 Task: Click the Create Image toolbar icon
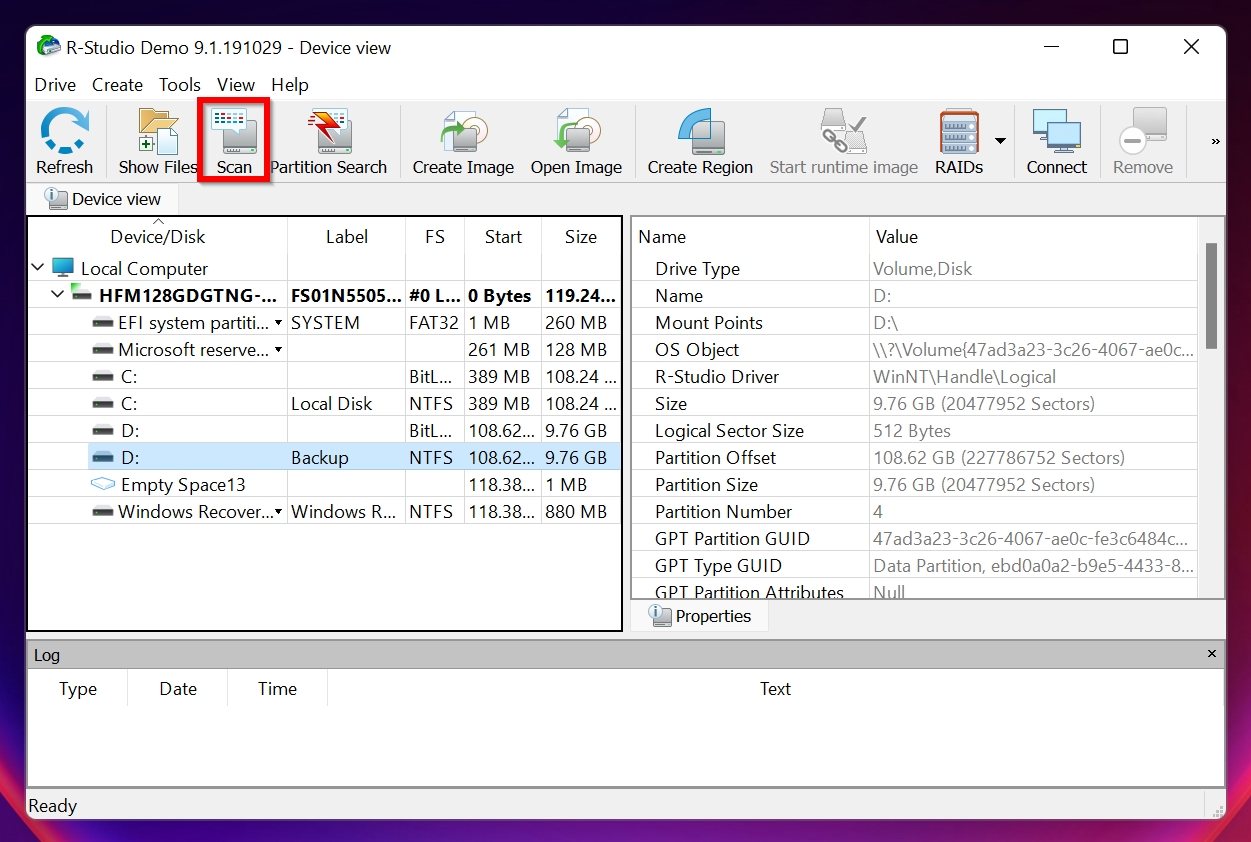pyautogui.click(x=463, y=142)
